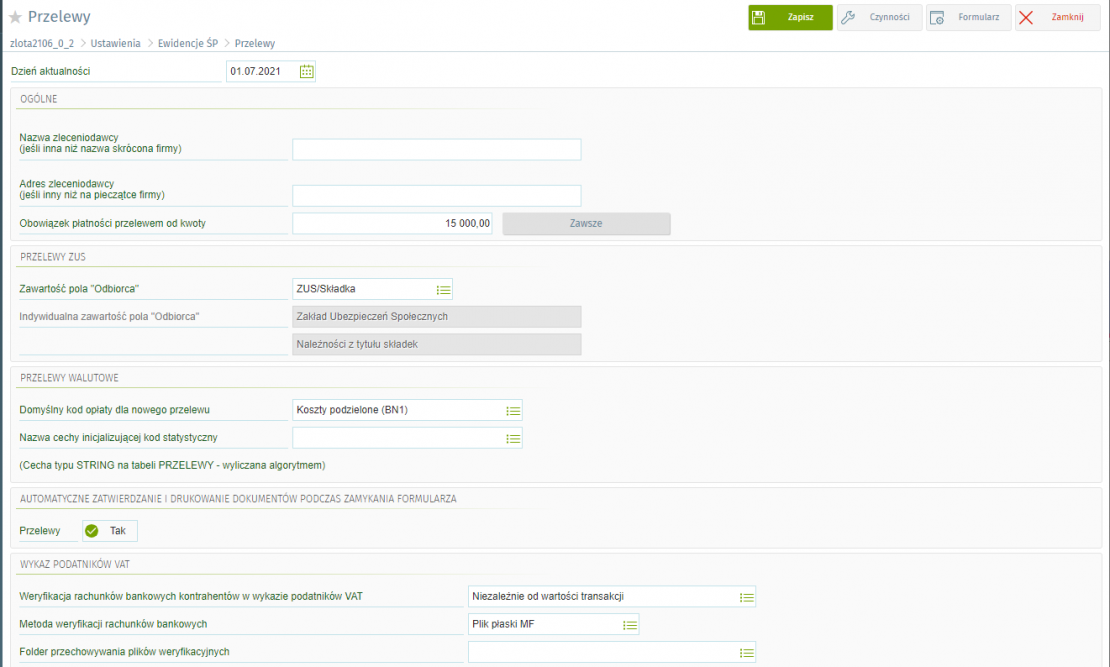Navigate to Ewidencje ŚP breadcrumb link
Image resolution: width=1110 pixels, height=667 pixels.
coord(188,44)
